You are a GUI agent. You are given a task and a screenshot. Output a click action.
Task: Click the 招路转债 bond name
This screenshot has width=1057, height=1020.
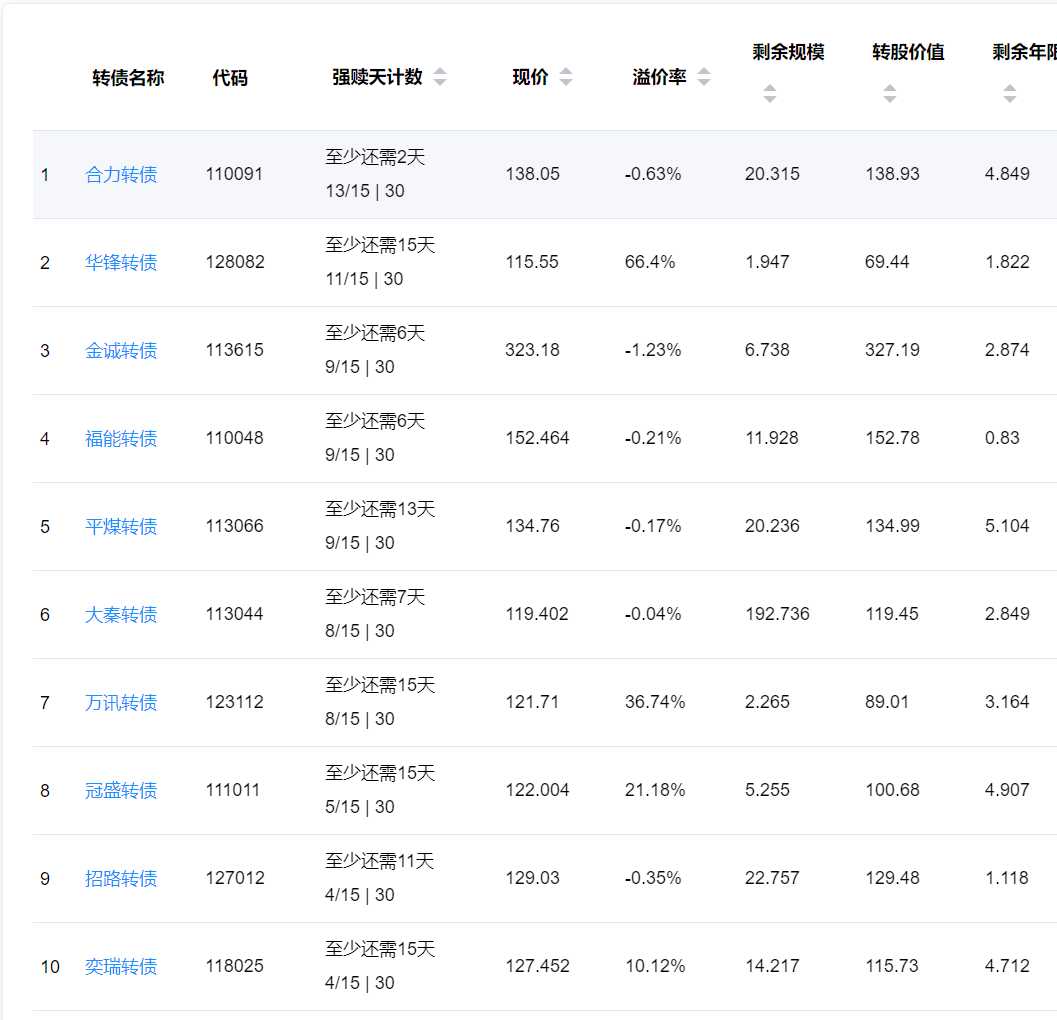pos(121,879)
